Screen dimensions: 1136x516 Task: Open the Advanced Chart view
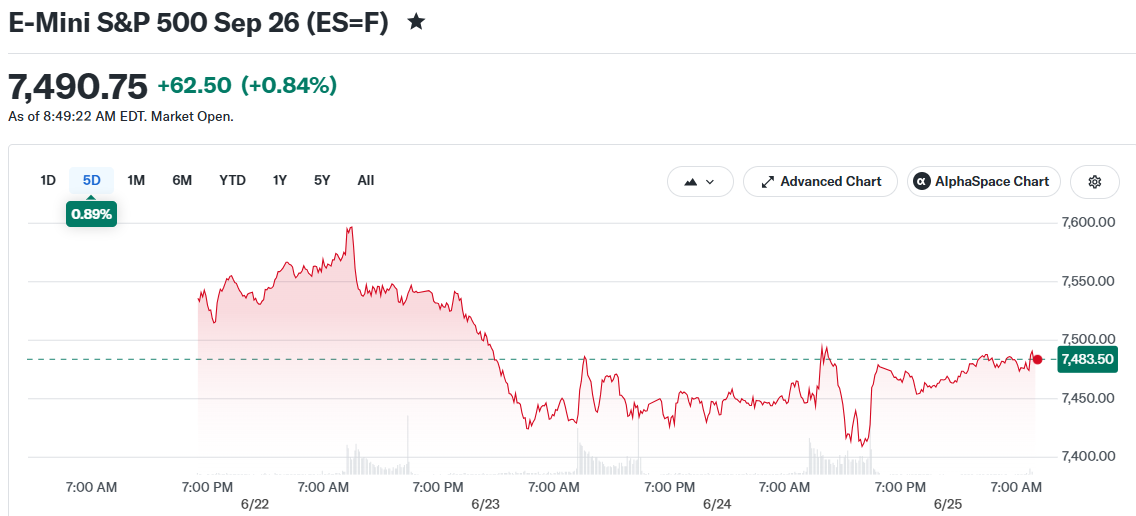(820, 182)
